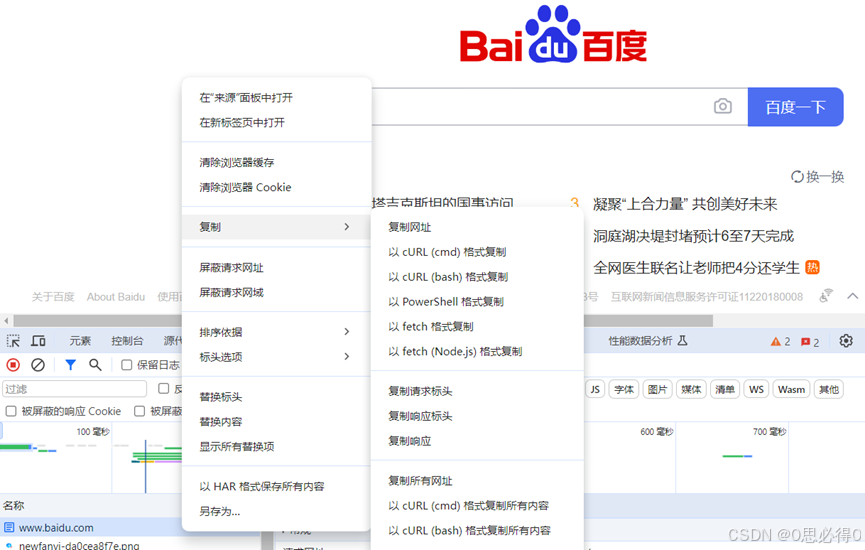865x550 pixels.
Task: Toggle the 被屏蔽的响应 Cookie checkbox
Action: coord(10,411)
